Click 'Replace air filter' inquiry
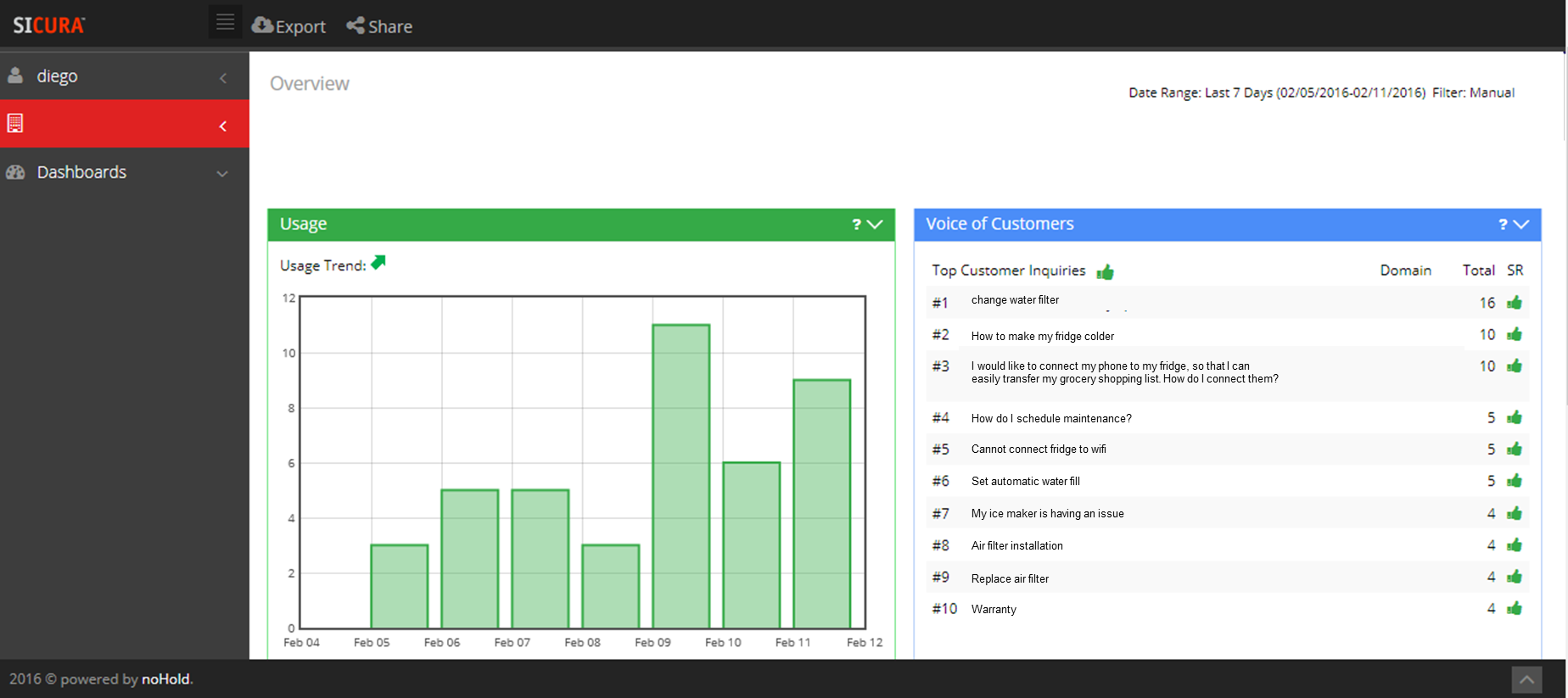Screen dimensions: 1568x698 pos(1010,579)
